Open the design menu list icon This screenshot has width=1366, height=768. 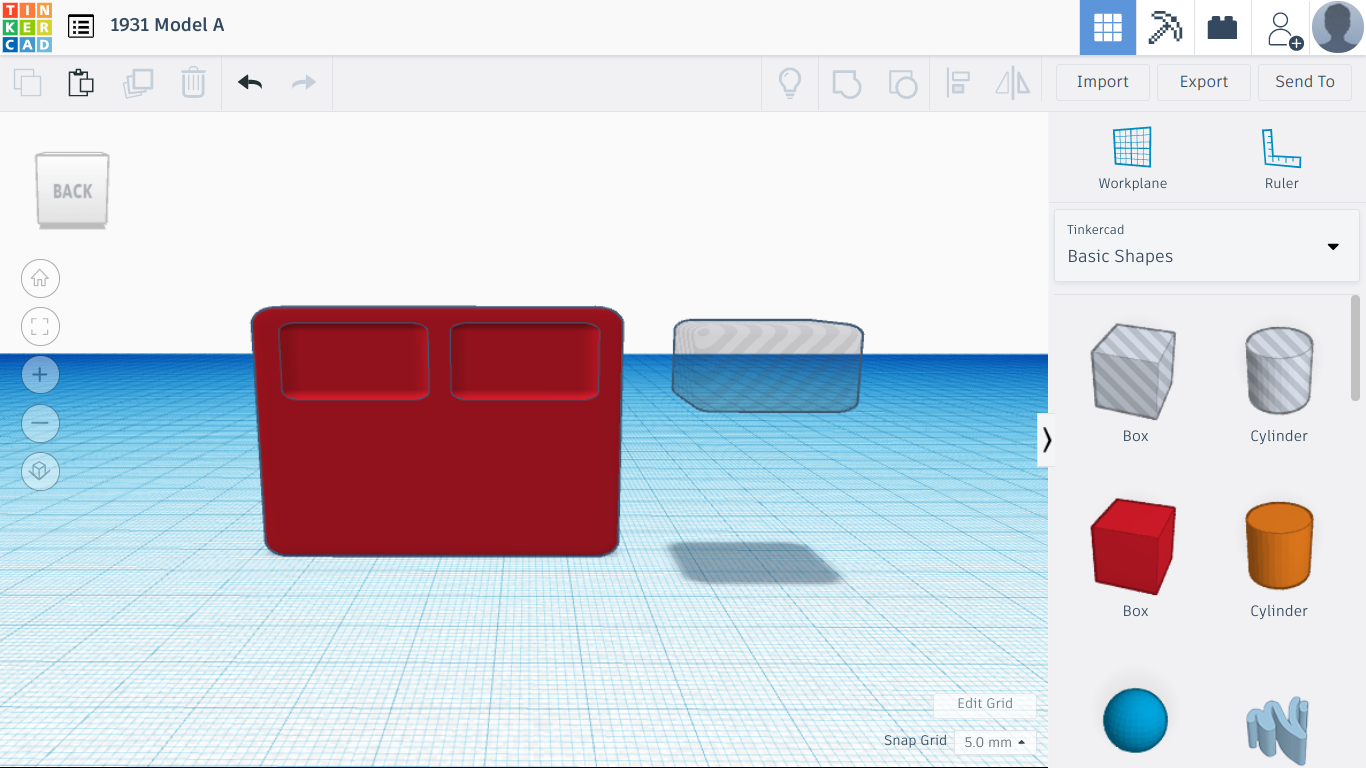(81, 27)
